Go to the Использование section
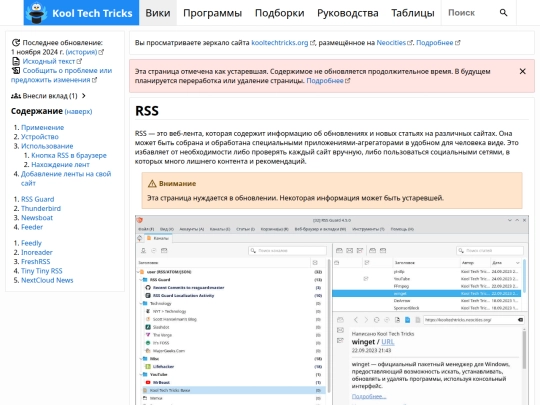This screenshot has width=540, height=405. [47, 146]
